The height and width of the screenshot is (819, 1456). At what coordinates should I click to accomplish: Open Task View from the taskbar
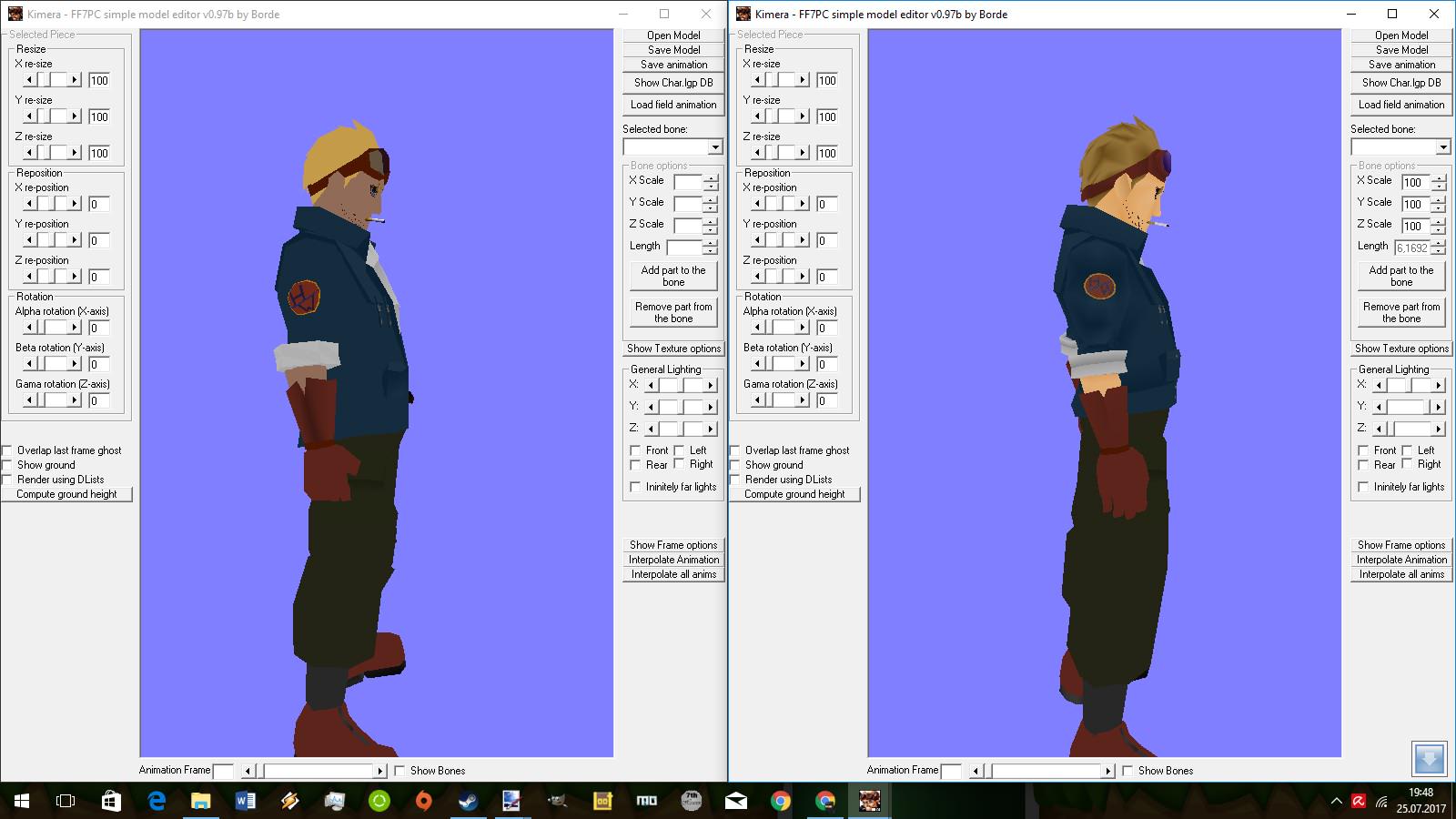[66, 801]
